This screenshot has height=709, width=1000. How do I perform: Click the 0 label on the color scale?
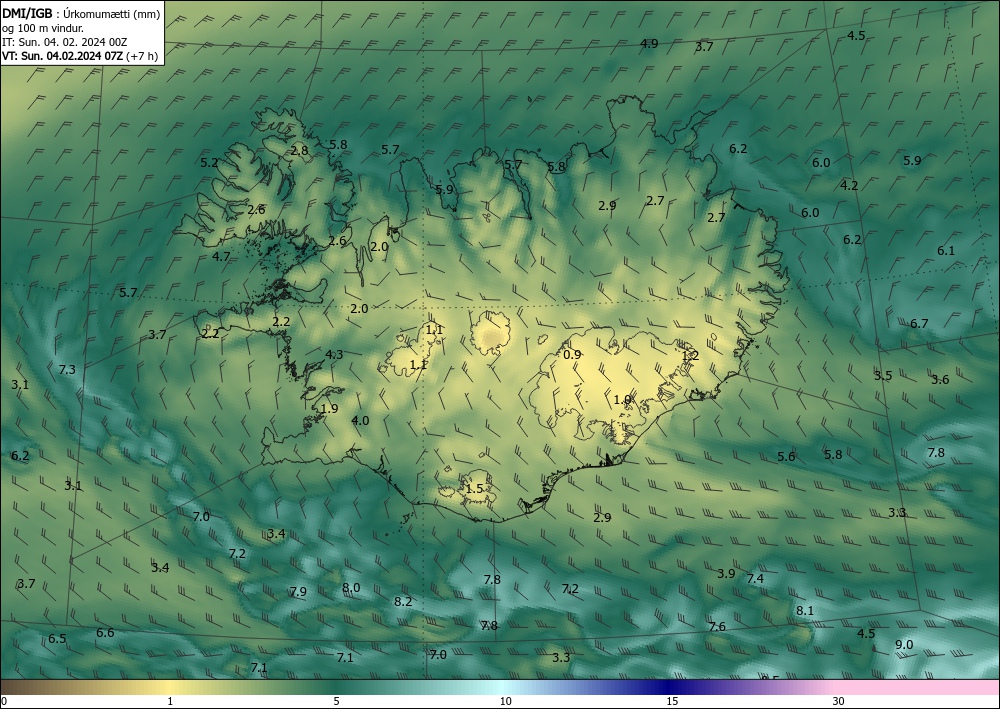point(4,702)
